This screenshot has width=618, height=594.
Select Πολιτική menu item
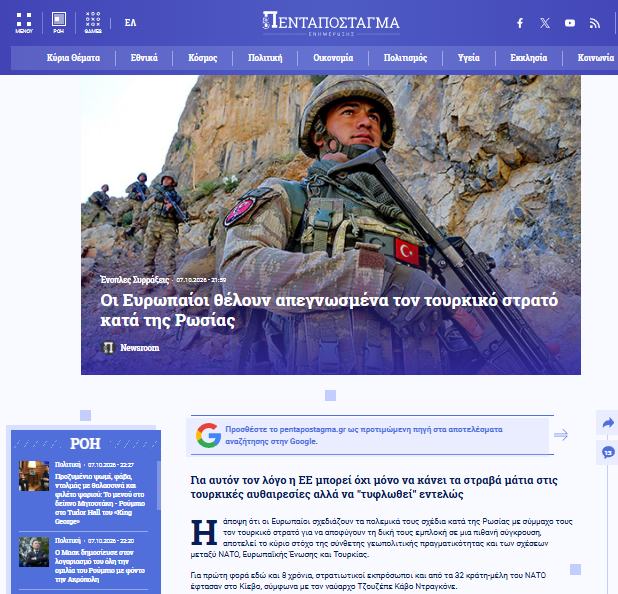[x=265, y=58]
